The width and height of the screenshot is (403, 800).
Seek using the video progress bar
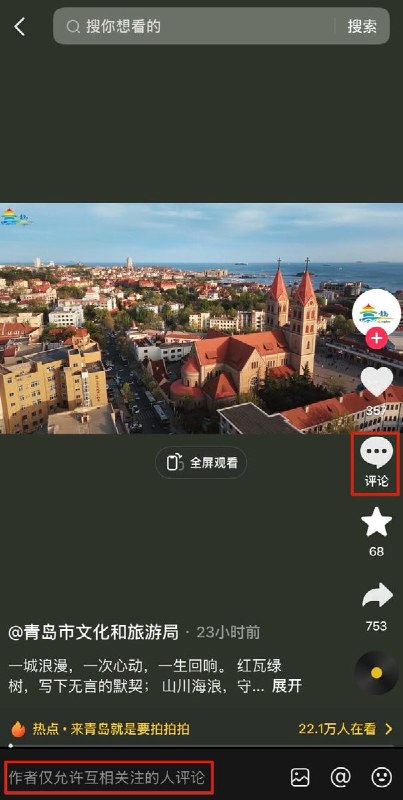tap(201, 746)
